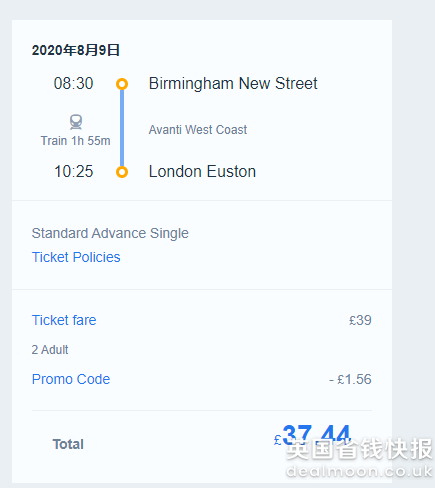The height and width of the screenshot is (488, 435).
Task: Click the Promo Code link
Action: point(71,379)
